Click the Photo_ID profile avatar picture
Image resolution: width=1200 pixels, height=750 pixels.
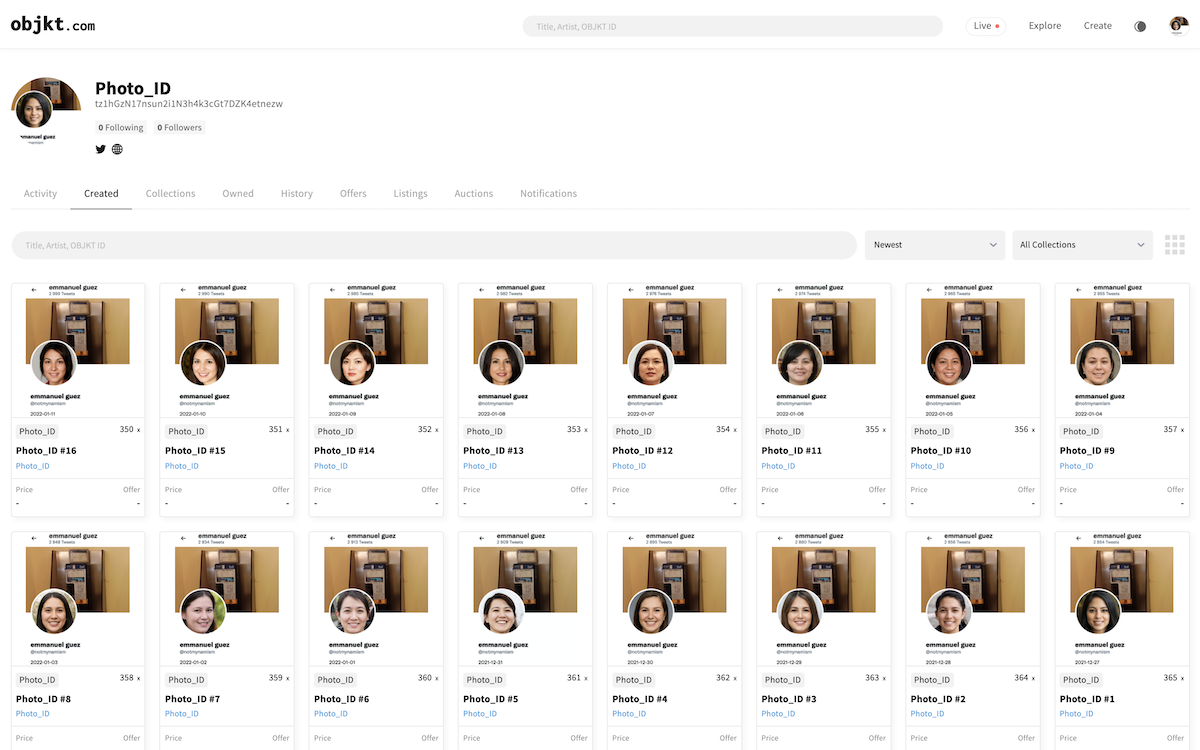46,112
